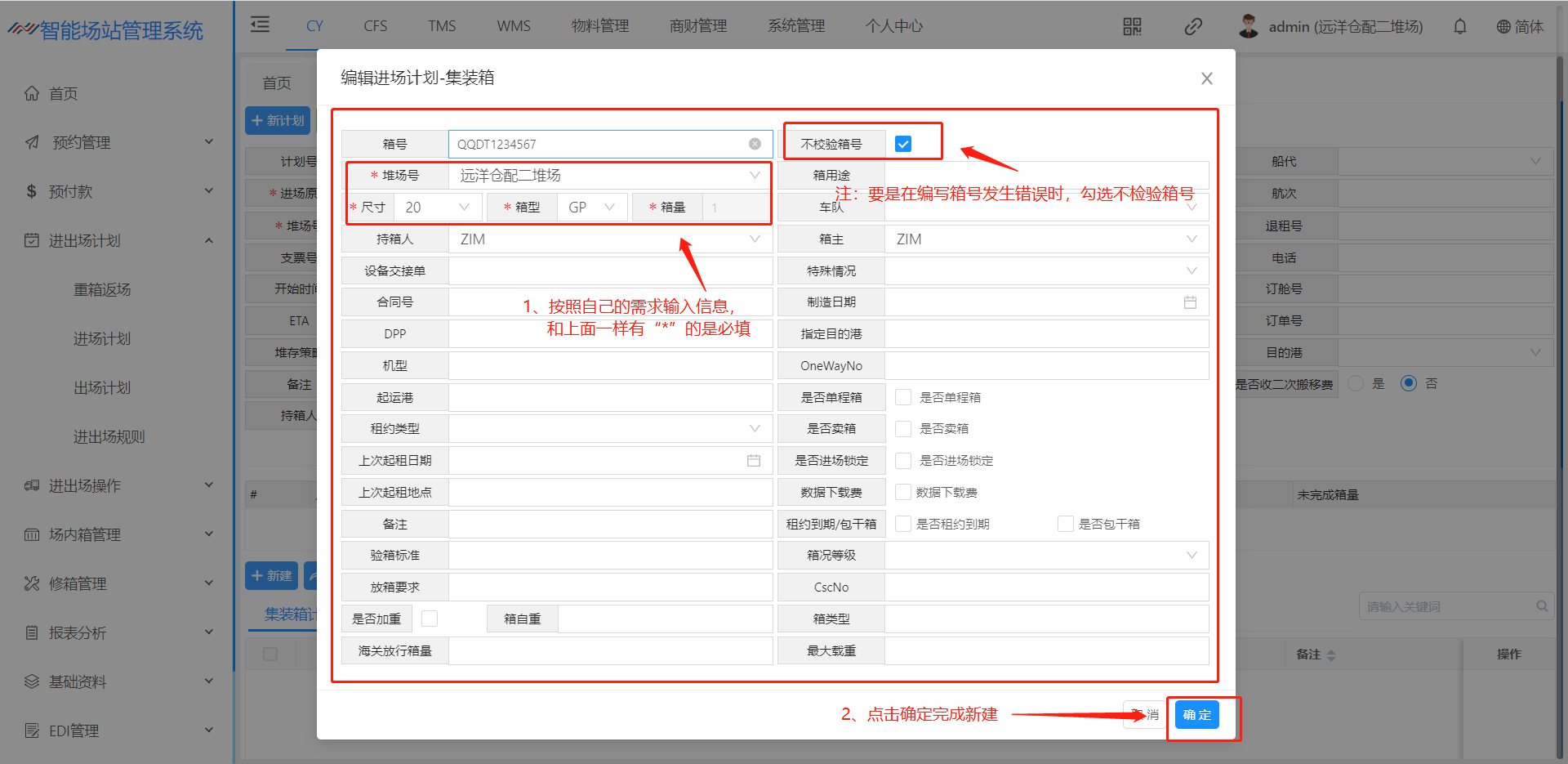Switch to the WMS top menu
Screen dimensions: 1568x764
pos(513,26)
